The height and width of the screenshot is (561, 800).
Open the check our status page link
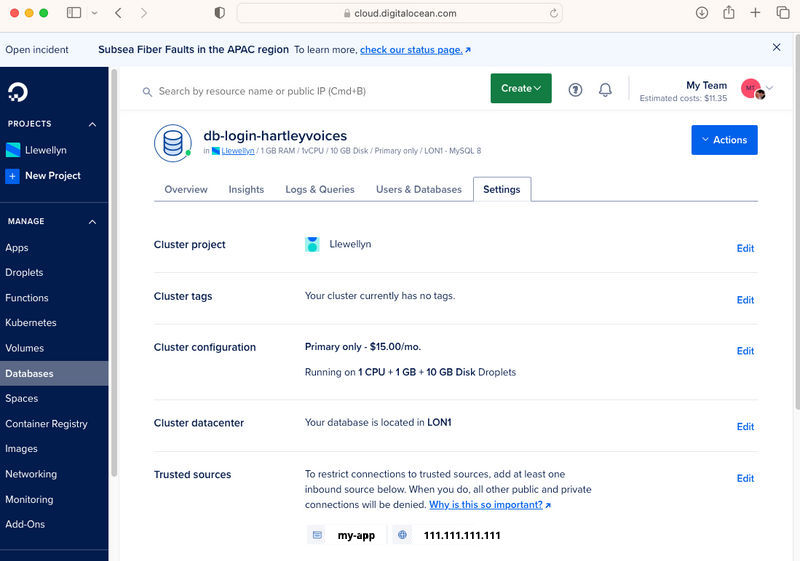(415, 49)
